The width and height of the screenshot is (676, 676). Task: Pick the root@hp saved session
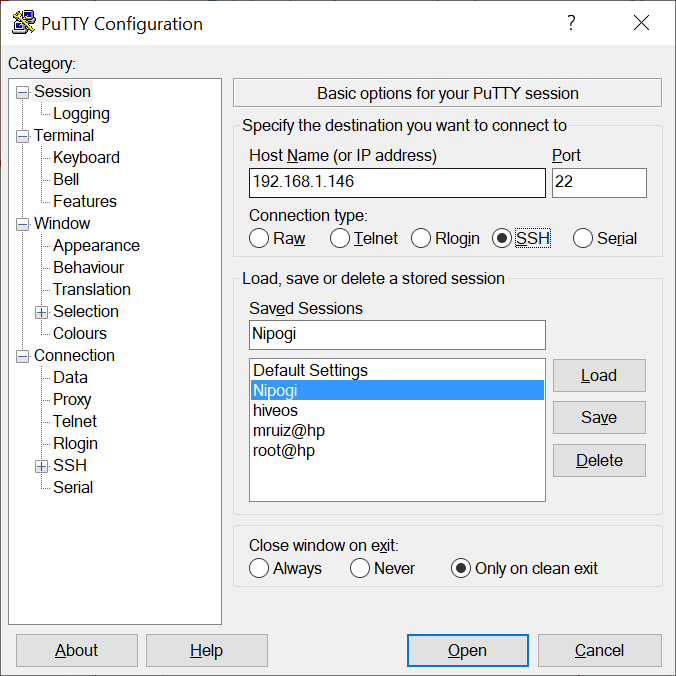coord(284,451)
